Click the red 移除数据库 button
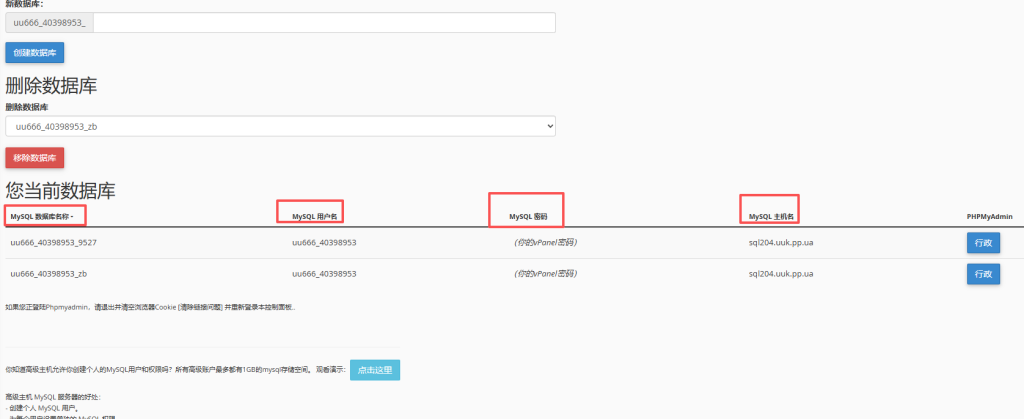The height and width of the screenshot is (419, 1024). pyautogui.click(x=35, y=158)
